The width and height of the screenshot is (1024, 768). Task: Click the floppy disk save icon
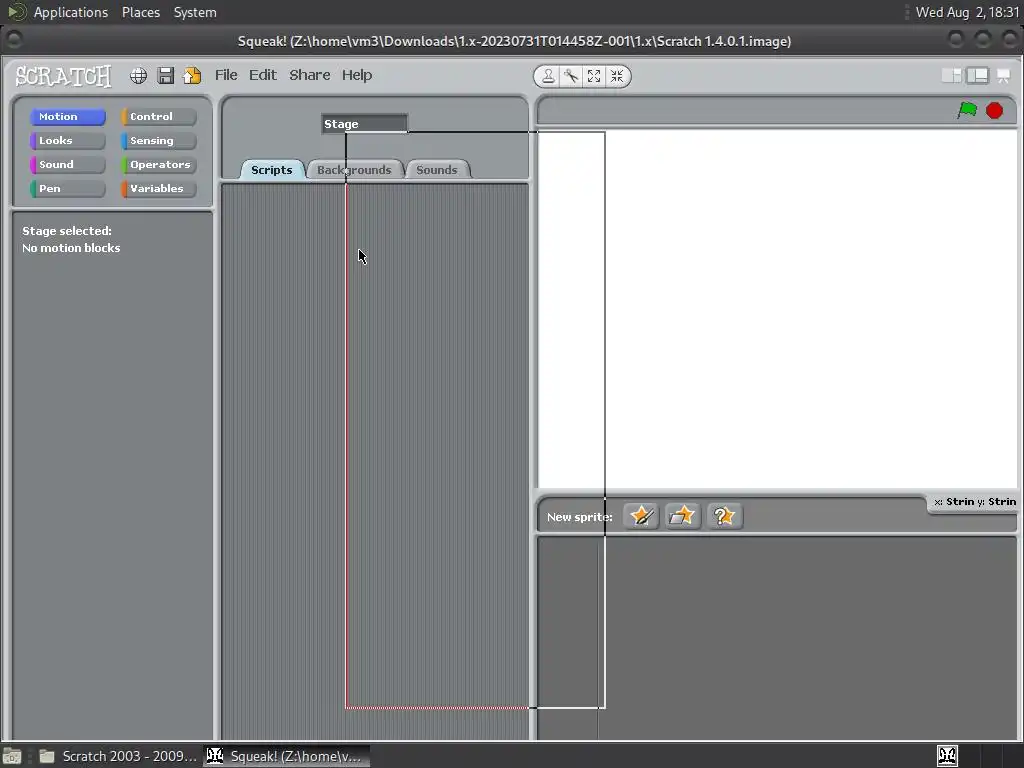pos(165,76)
